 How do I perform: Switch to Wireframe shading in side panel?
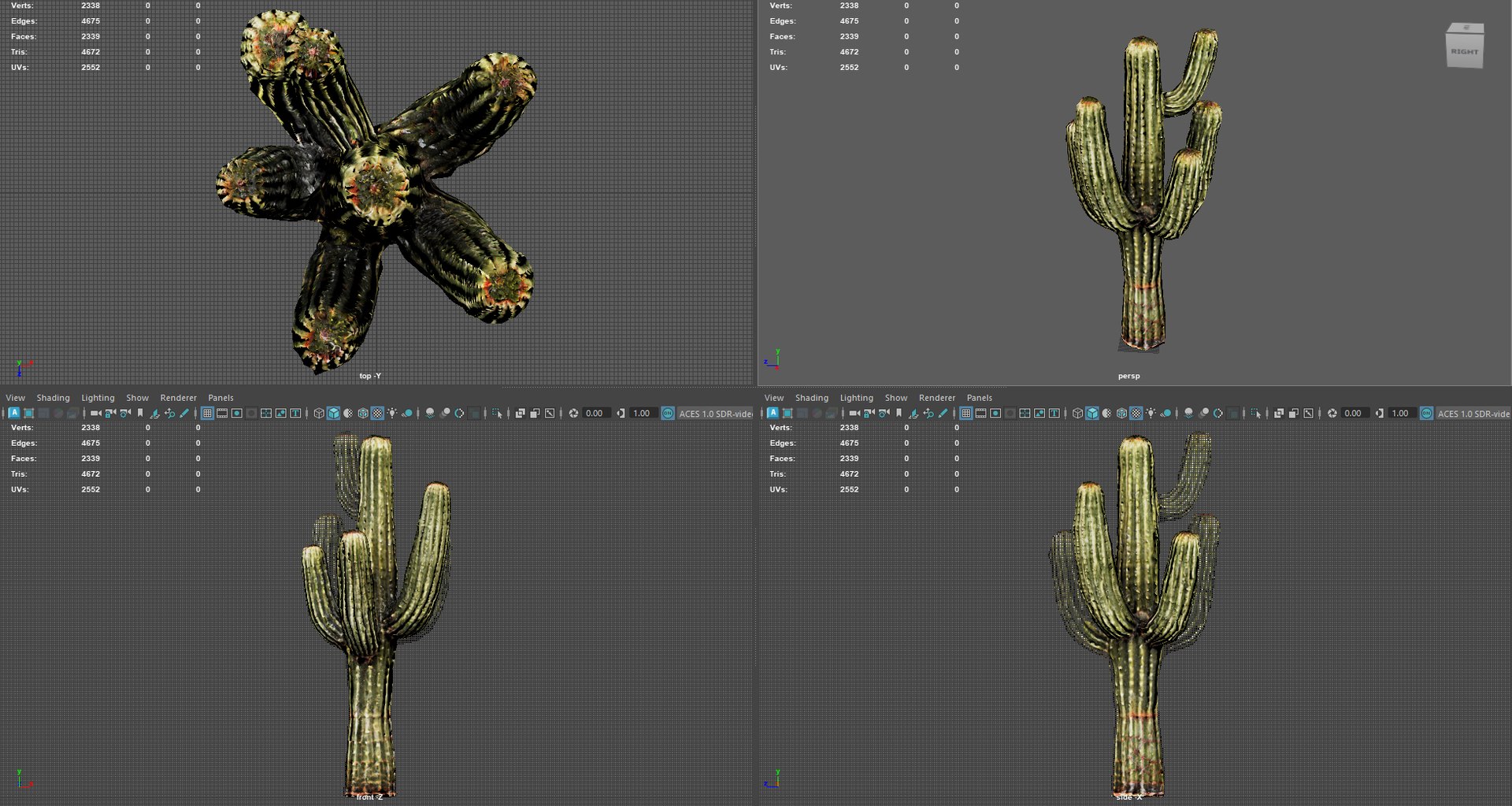(1077, 413)
